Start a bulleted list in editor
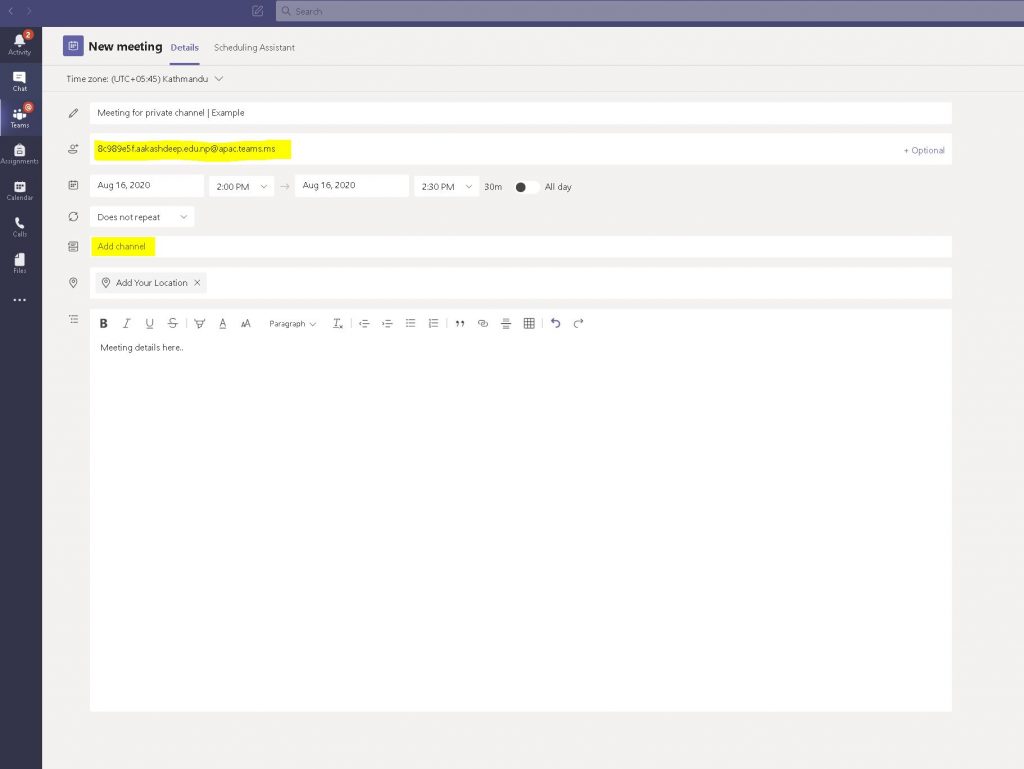 (x=410, y=323)
